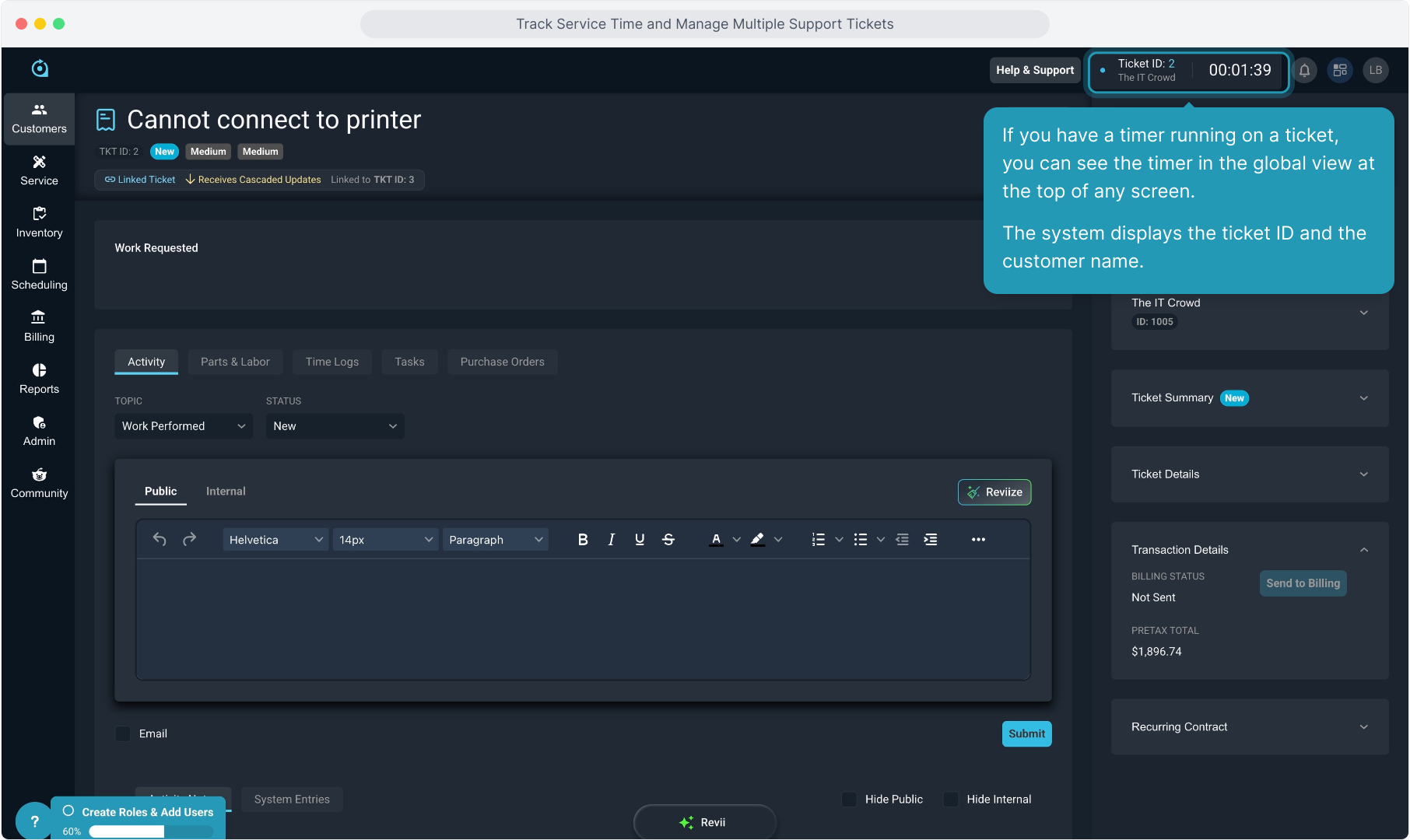Open more options ellipsis in editor toolbar

pos(978,540)
